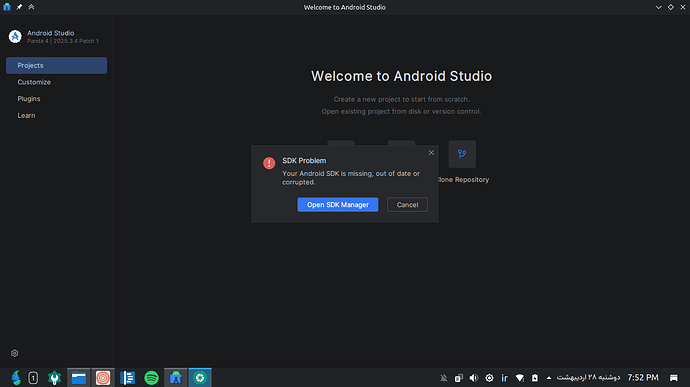
Task: Click the brightness tray icon
Action: coord(489,378)
